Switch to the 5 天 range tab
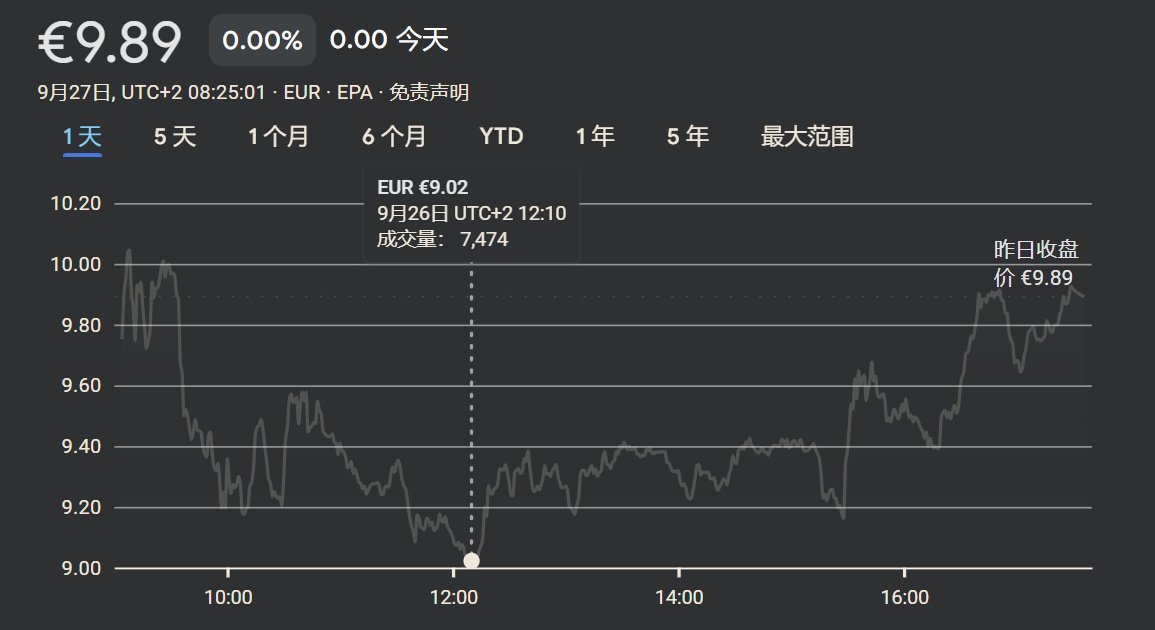Viewport: 1155px width, 630px height. point(175,137)
